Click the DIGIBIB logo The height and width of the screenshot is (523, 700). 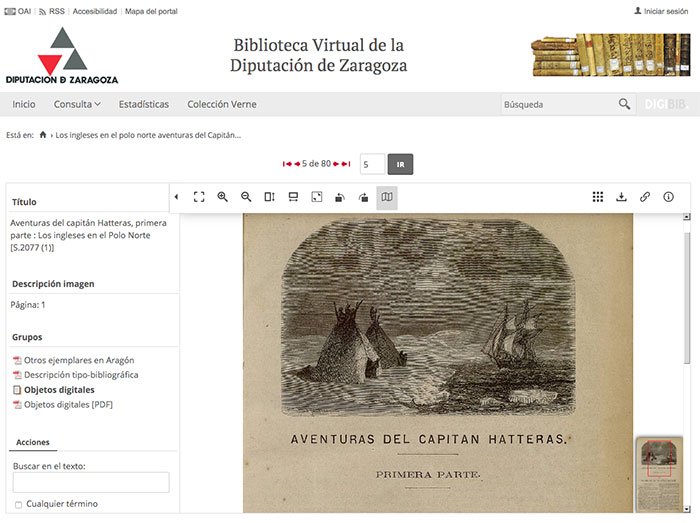click(x=665, y=104)
